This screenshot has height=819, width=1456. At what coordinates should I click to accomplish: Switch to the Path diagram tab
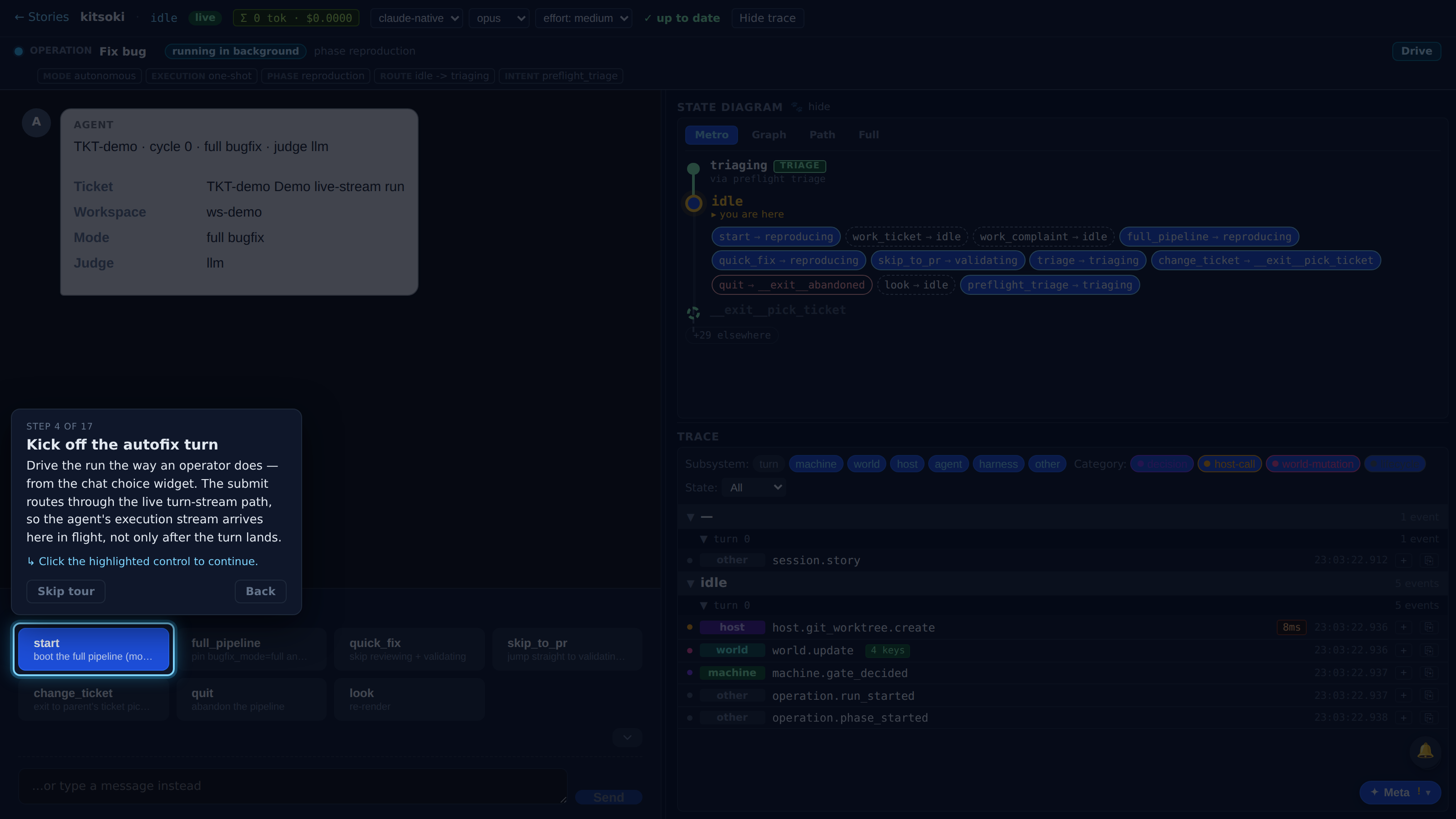coord(822,135)
